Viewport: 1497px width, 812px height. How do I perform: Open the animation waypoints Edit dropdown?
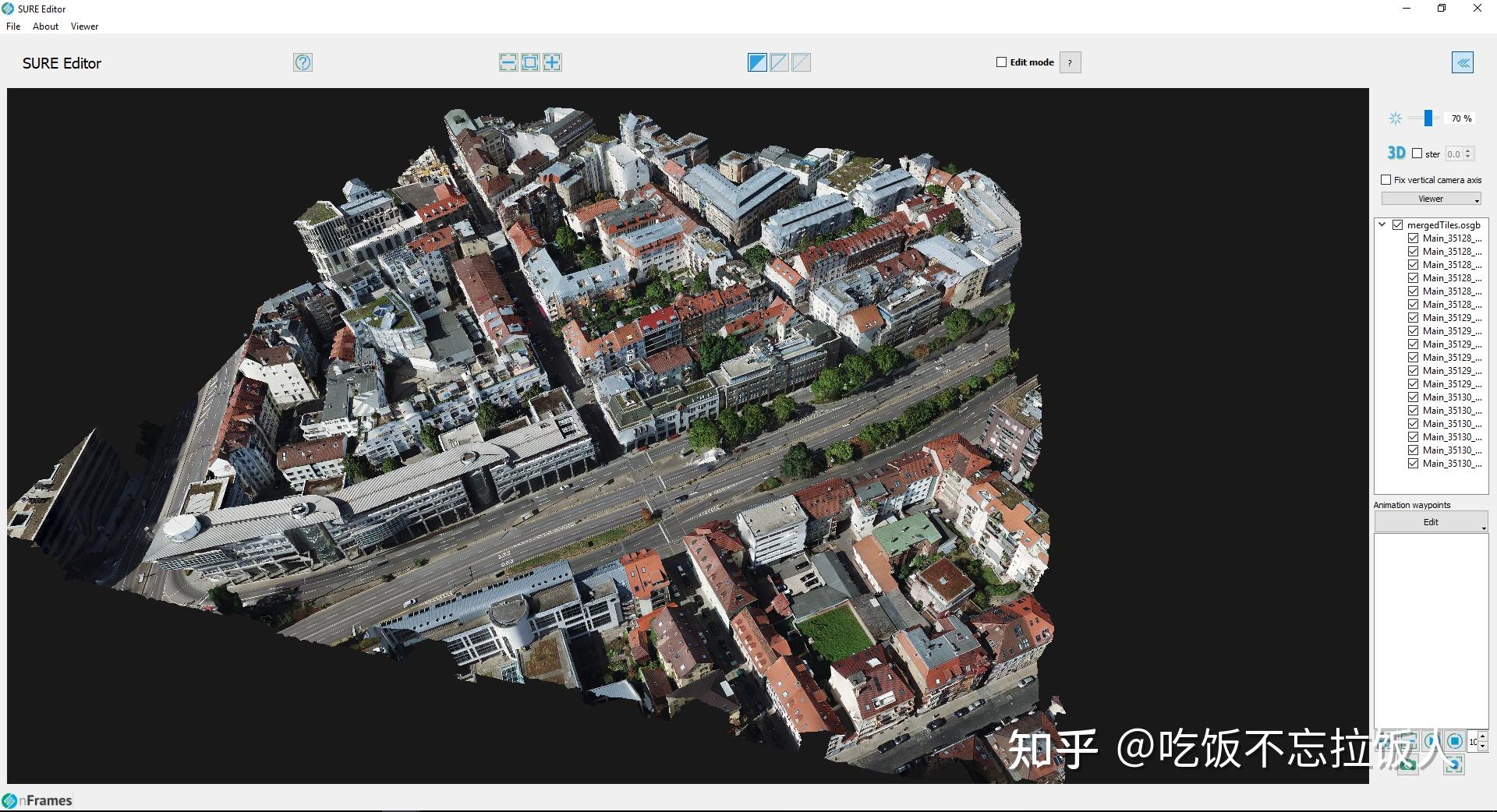[1431, 522]
